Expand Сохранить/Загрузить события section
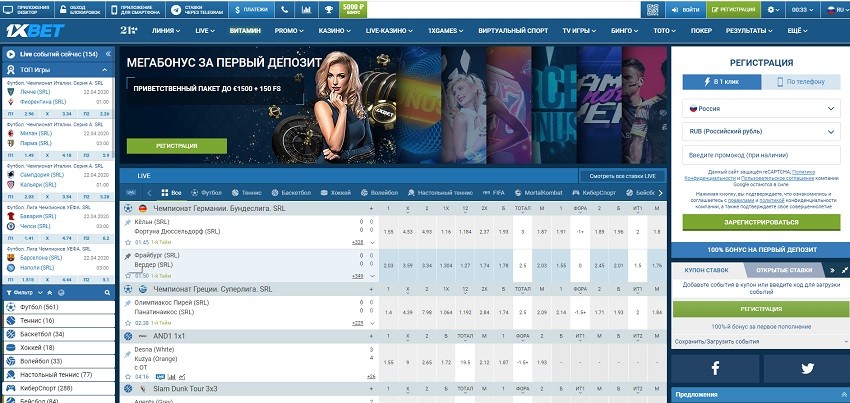This screenshot has width=850, height=403. (x=761, y=342)
